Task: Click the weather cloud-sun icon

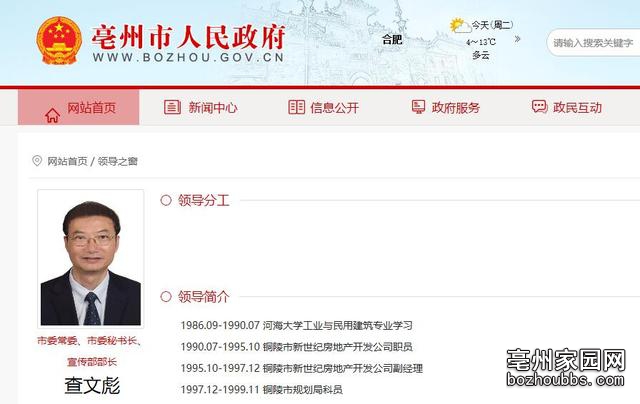Action: [460, 26]
